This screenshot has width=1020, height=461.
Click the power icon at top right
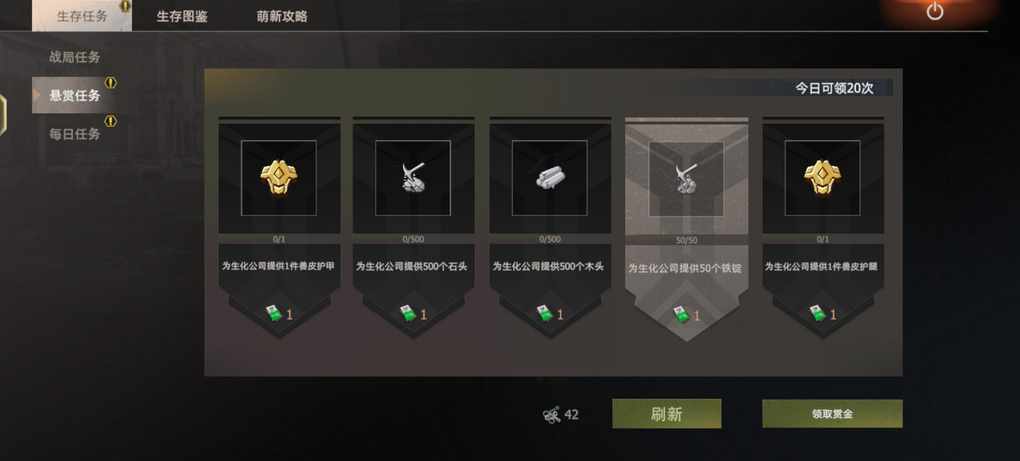[935, 11]
